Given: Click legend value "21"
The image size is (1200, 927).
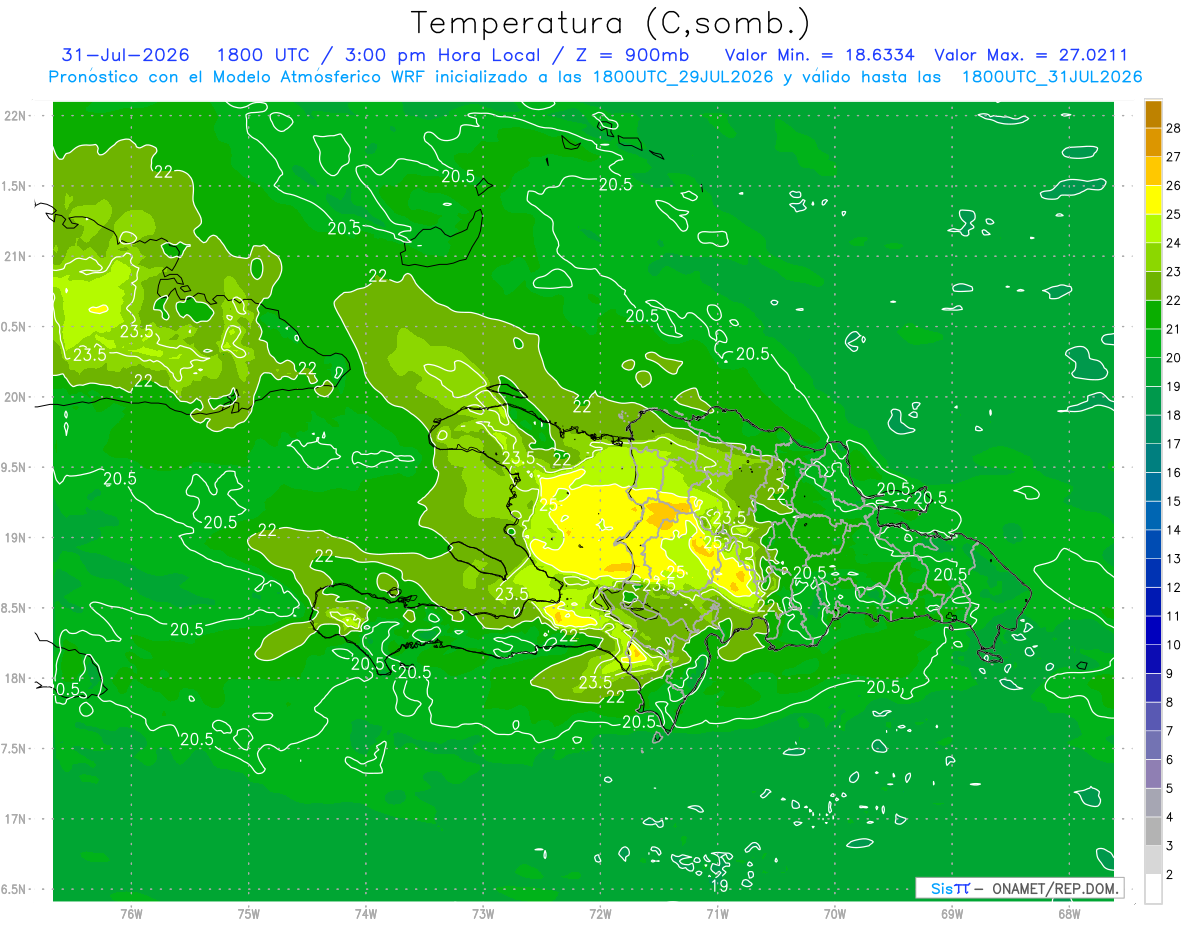Looking at the screenshot, I should (1174, 329).
